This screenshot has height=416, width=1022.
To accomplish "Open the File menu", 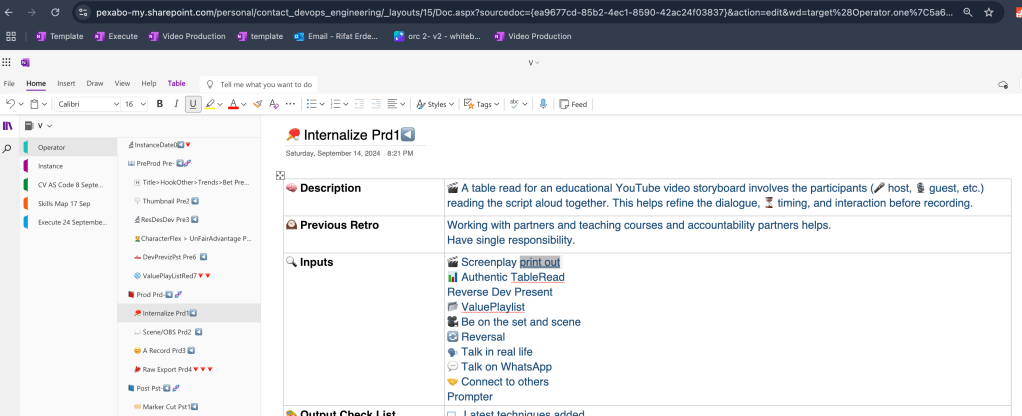I will coord(9,83).
